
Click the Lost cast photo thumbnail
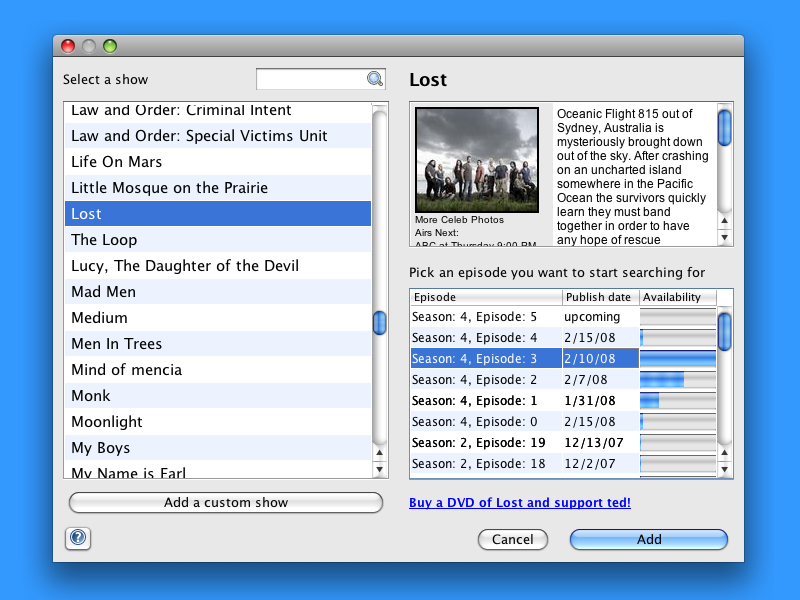pyautogui.click(x=477, y=160)
